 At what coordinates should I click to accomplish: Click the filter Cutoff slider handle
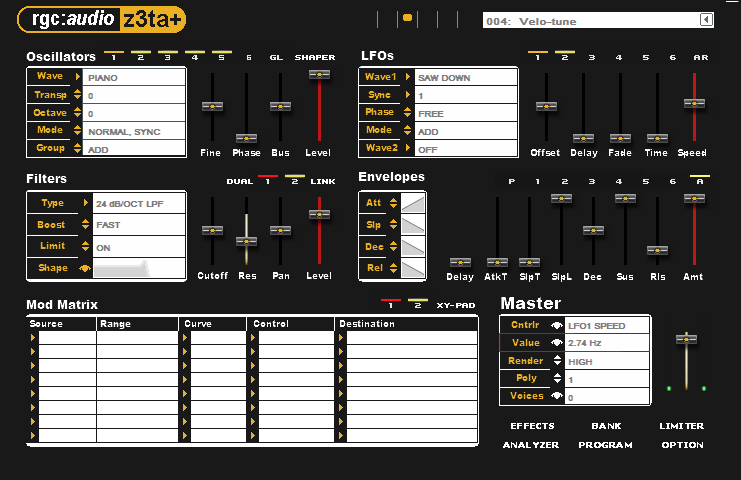click(212, 230)
